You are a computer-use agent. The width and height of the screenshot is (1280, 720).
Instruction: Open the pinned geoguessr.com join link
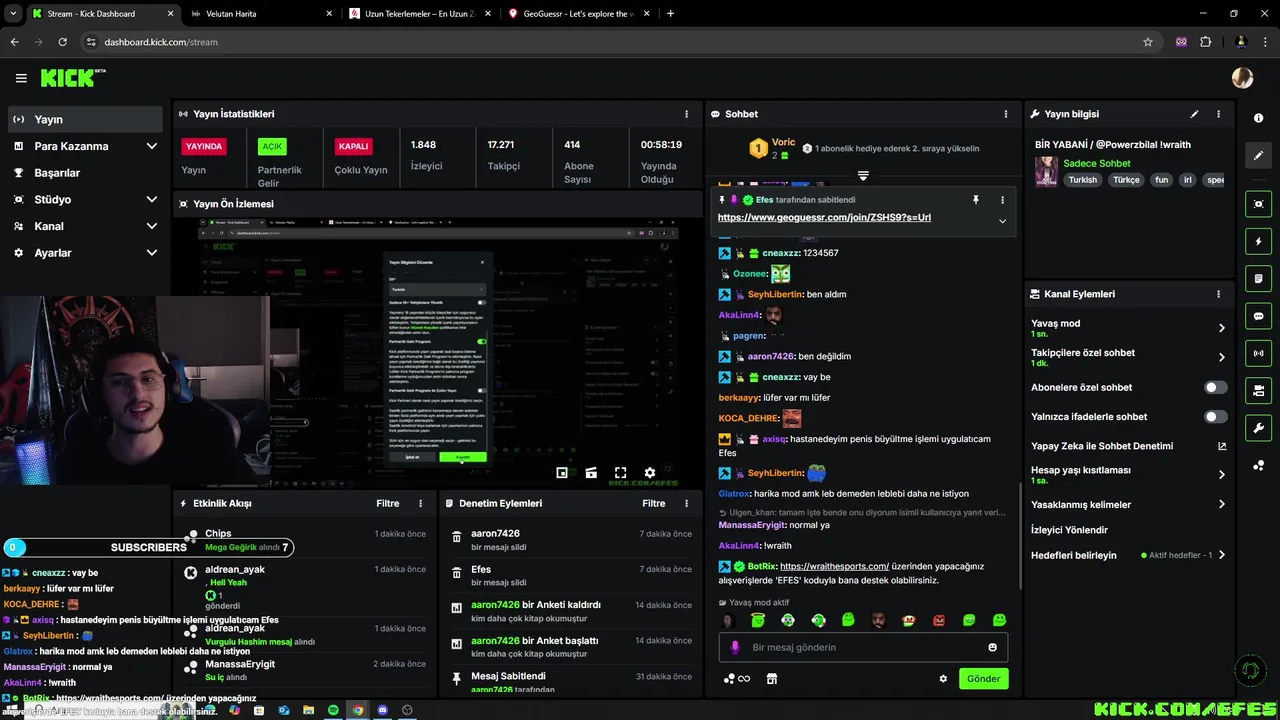[x=824, y=217]
